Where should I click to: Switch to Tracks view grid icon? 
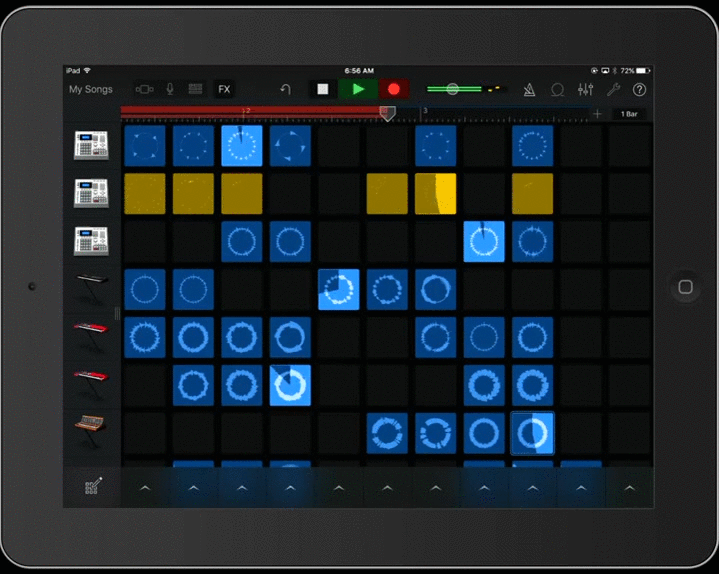coord(195,89)
